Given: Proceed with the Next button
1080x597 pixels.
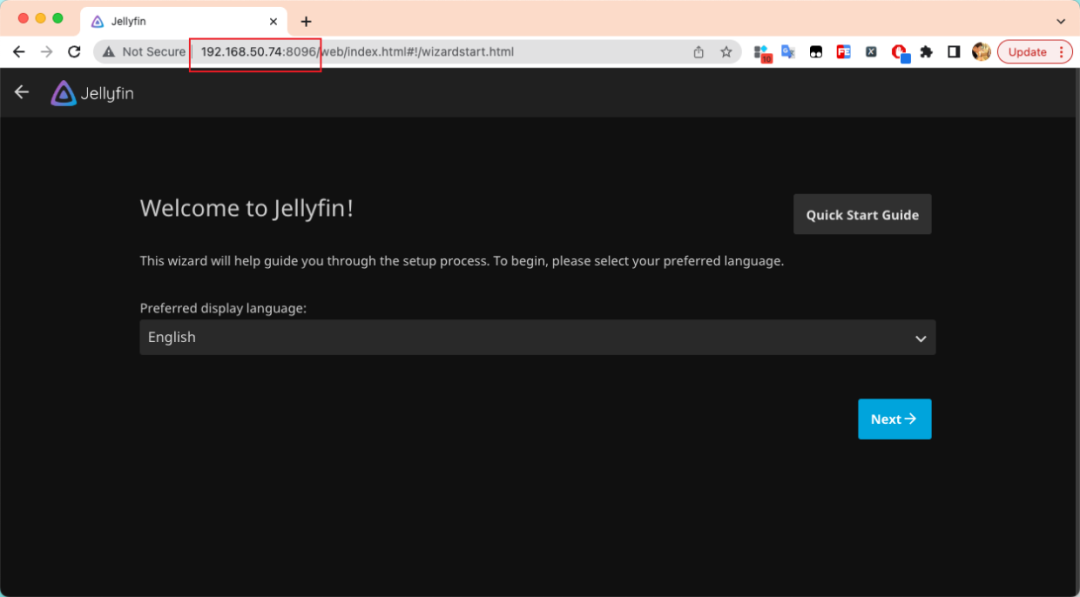Looking at the screenshot, I should (895, 419).
